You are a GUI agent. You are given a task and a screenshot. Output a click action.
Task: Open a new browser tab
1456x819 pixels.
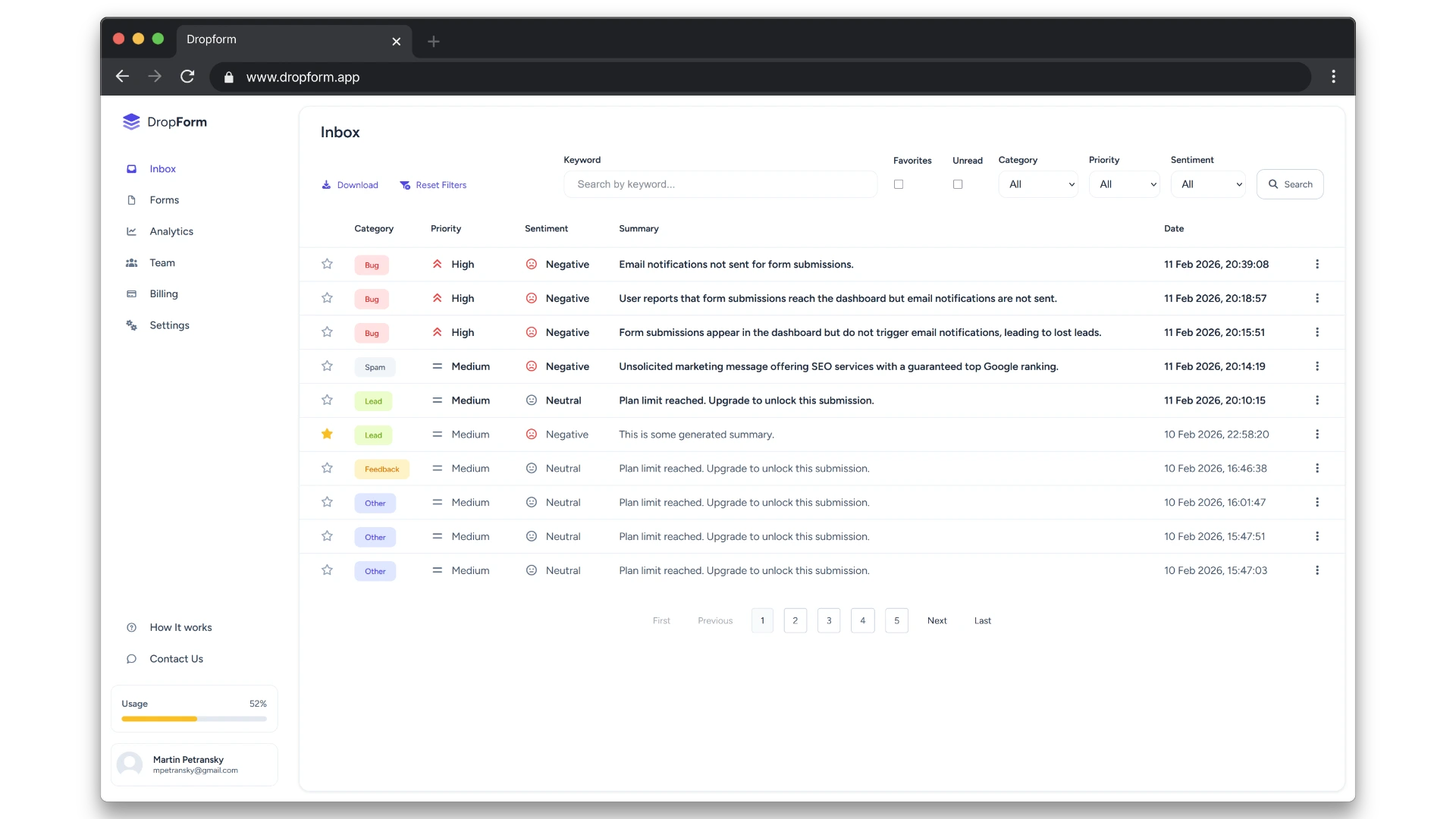click(x=433, y=42)
